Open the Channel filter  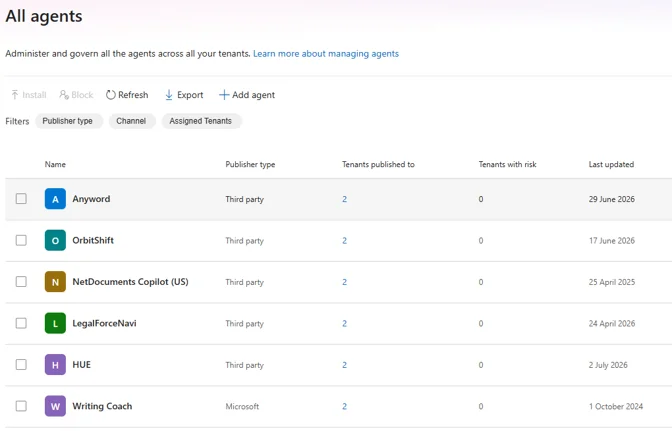point(132,121)
